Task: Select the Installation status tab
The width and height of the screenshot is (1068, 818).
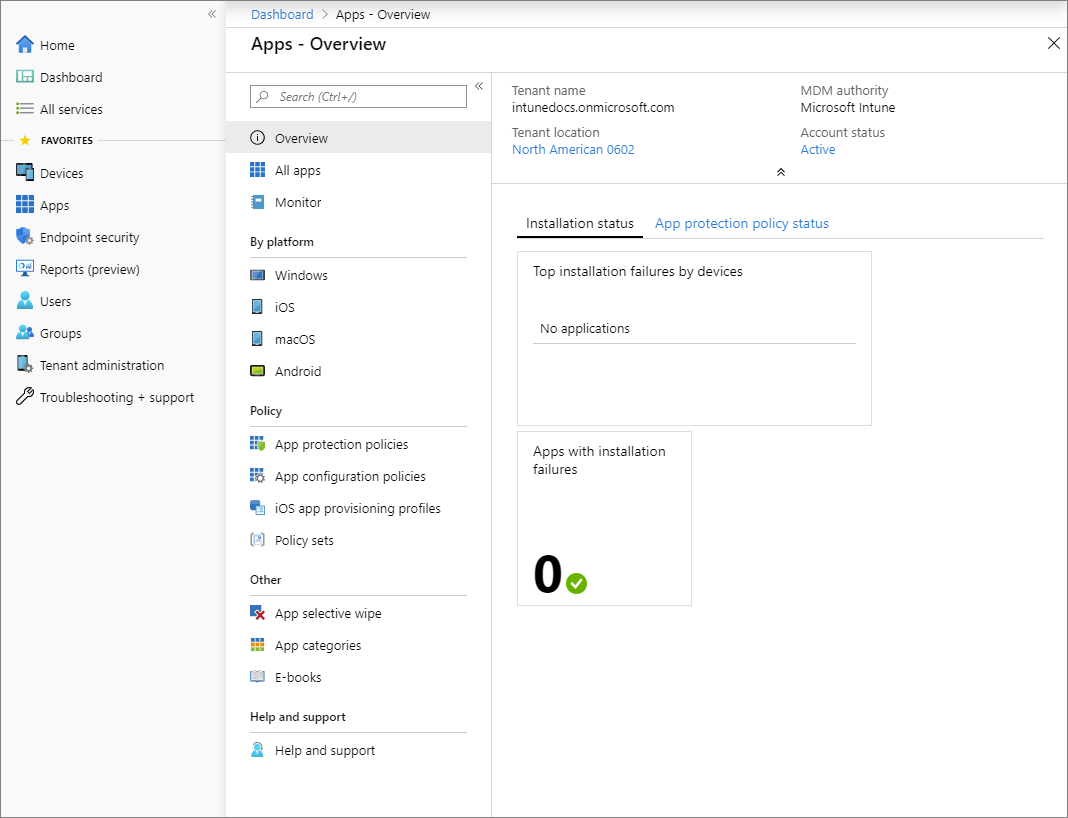Action: [x=580, y=223]
